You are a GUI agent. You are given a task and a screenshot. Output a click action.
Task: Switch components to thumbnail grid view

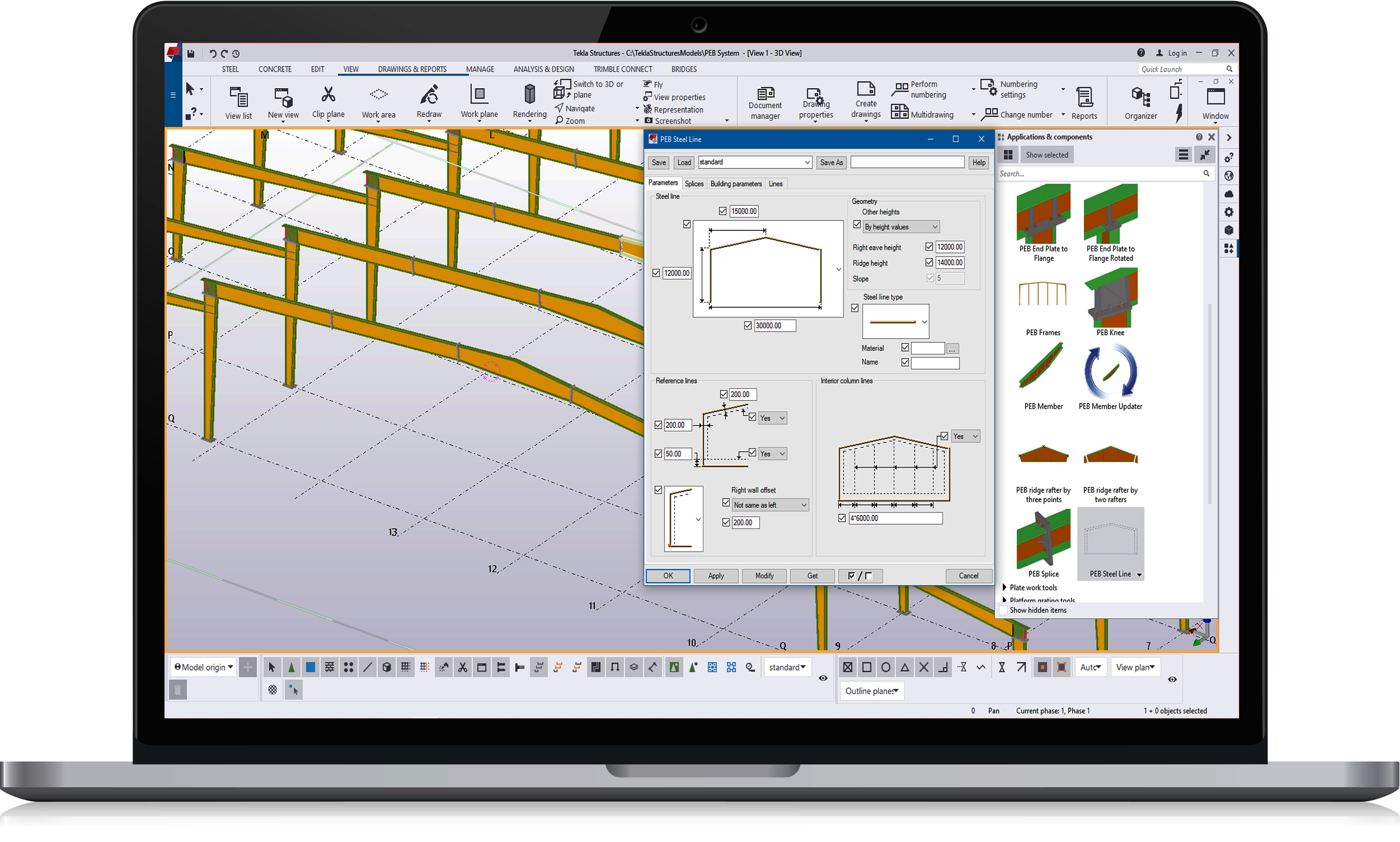tap(1007, 155)
